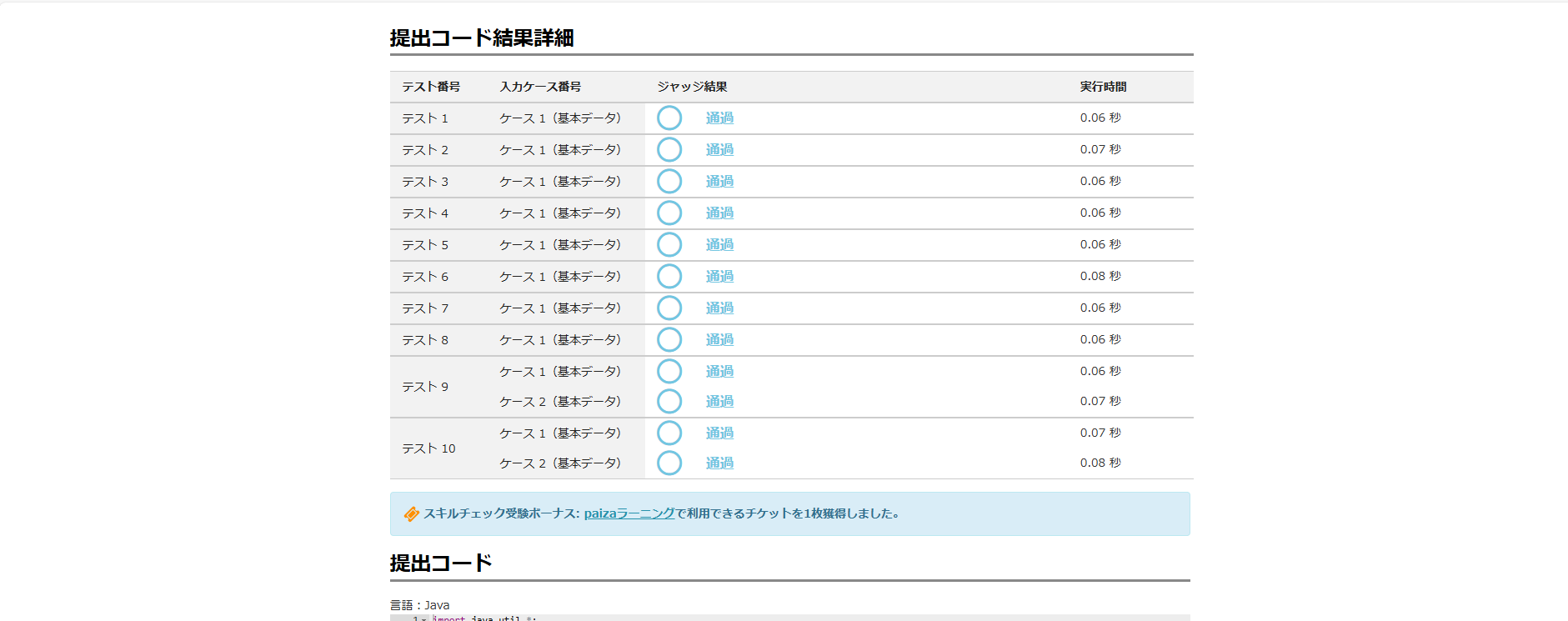Open the paizaラーニング link

[629, 513]
